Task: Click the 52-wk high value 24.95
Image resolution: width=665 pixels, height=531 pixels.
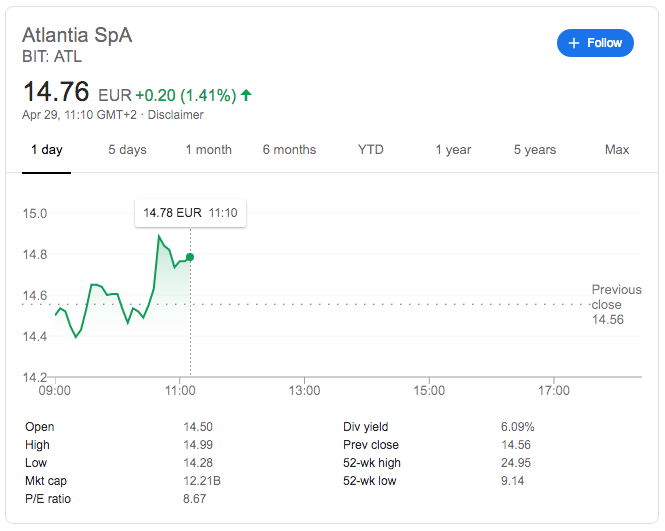Action: [x=516, y=463]
